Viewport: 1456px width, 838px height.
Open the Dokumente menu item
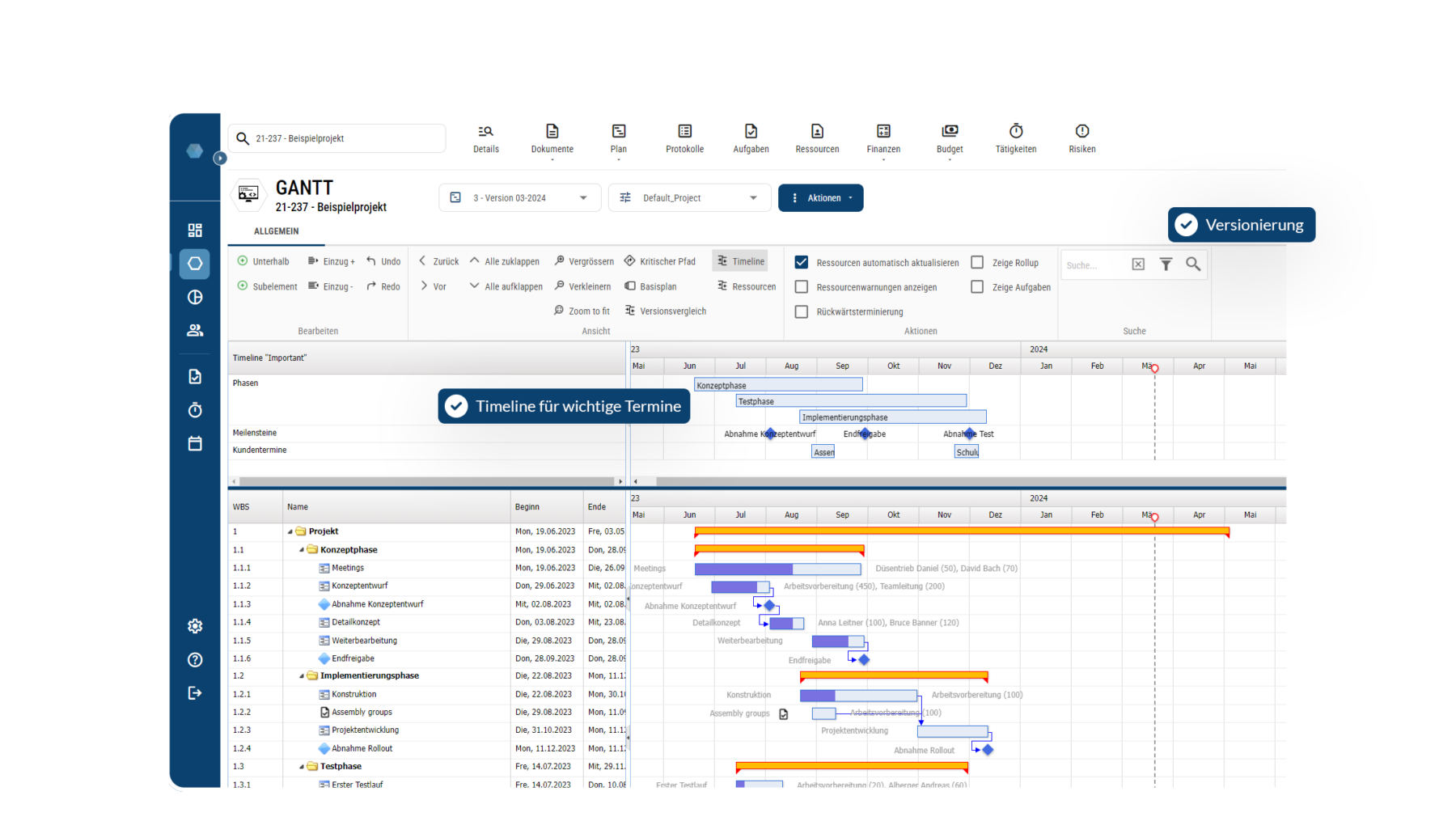552,138
